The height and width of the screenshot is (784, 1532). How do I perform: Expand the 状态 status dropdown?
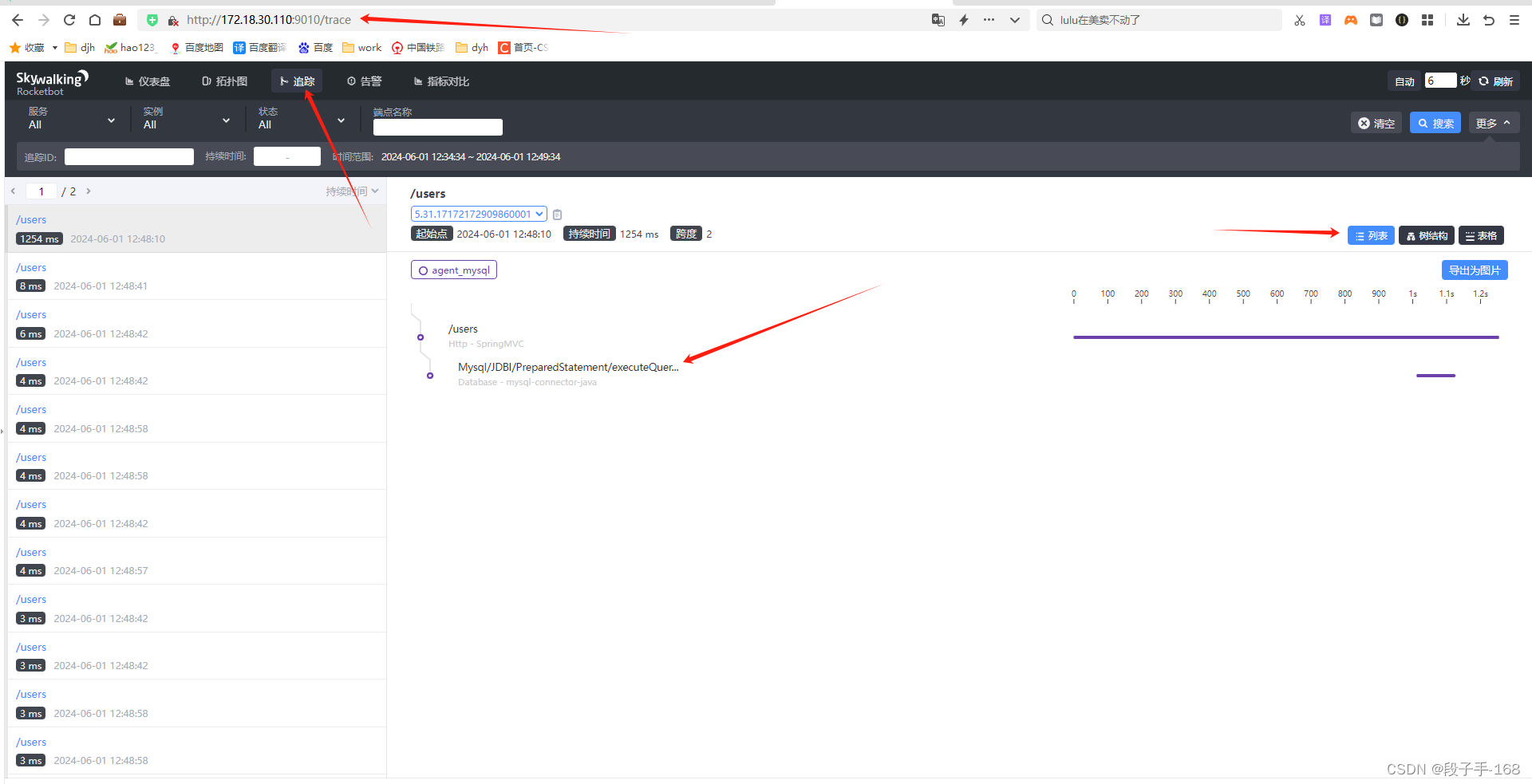[302, 119]
